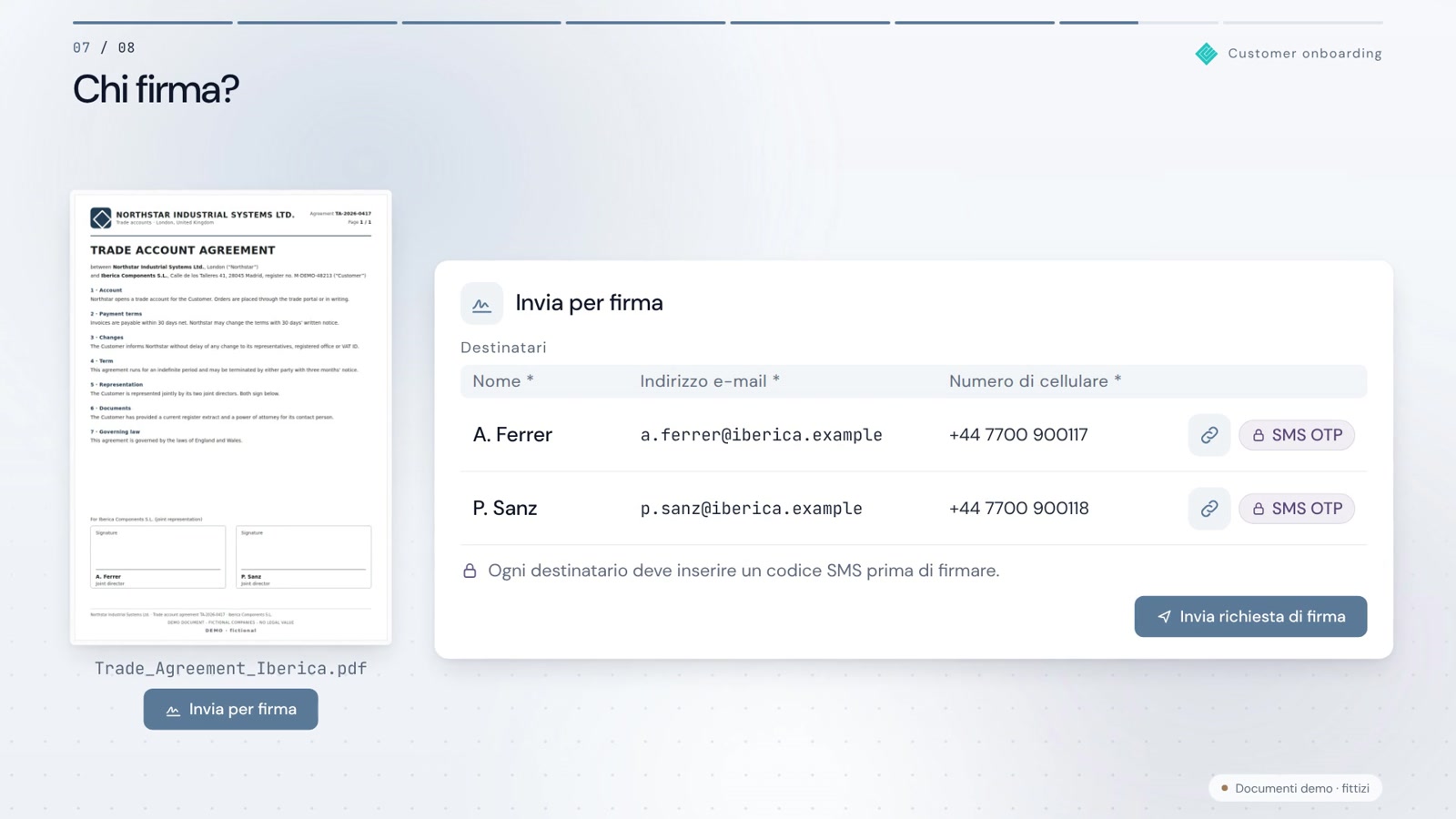Click the partially filled seventh progress segment
The height and width of the screenshot is (819, 1456).
[1138, 23]
